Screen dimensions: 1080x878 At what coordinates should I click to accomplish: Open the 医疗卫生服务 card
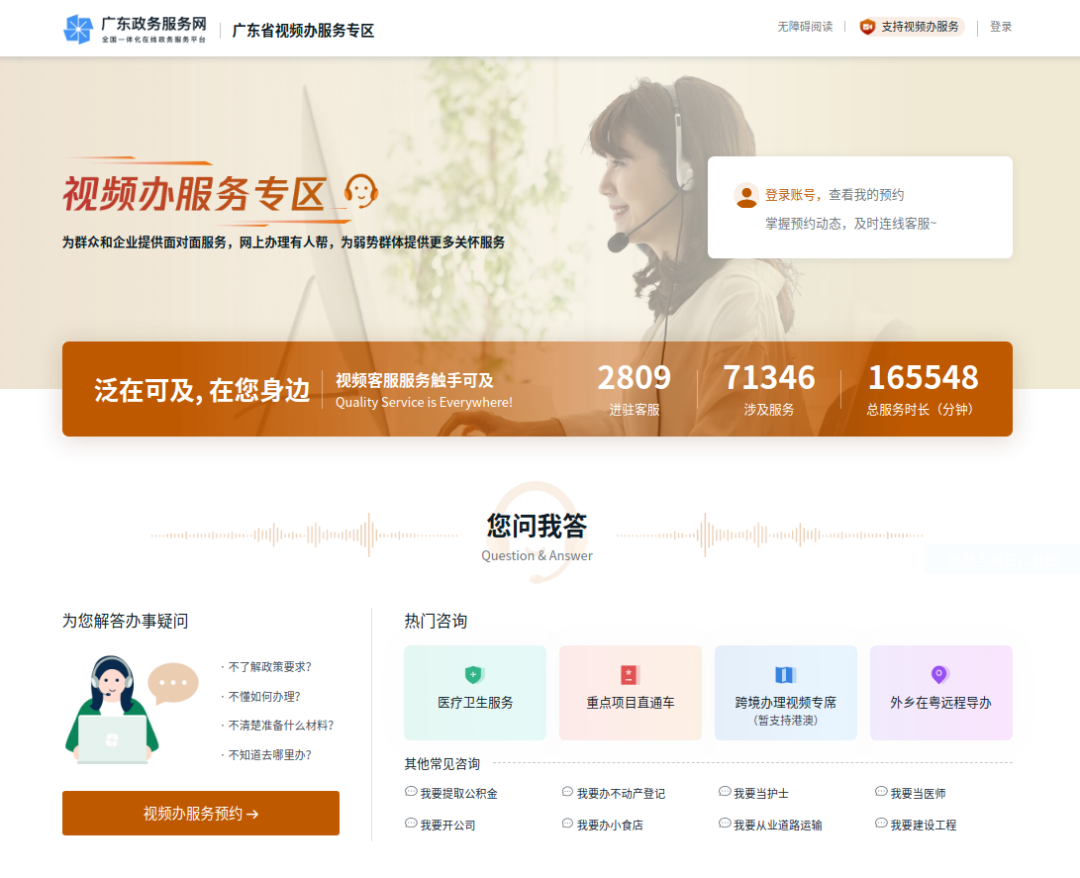coord(475,692)
